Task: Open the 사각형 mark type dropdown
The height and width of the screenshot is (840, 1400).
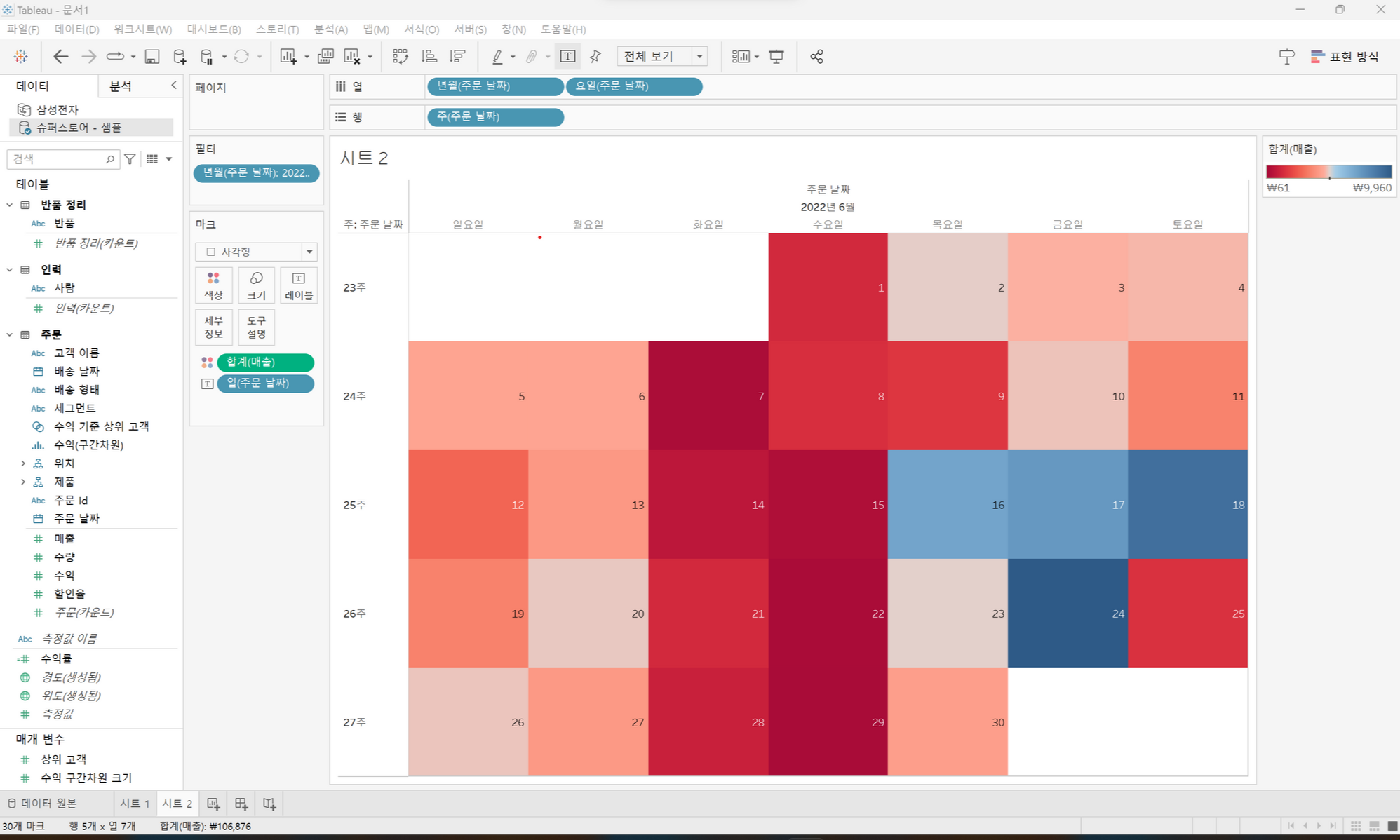Action: (256, 252)
